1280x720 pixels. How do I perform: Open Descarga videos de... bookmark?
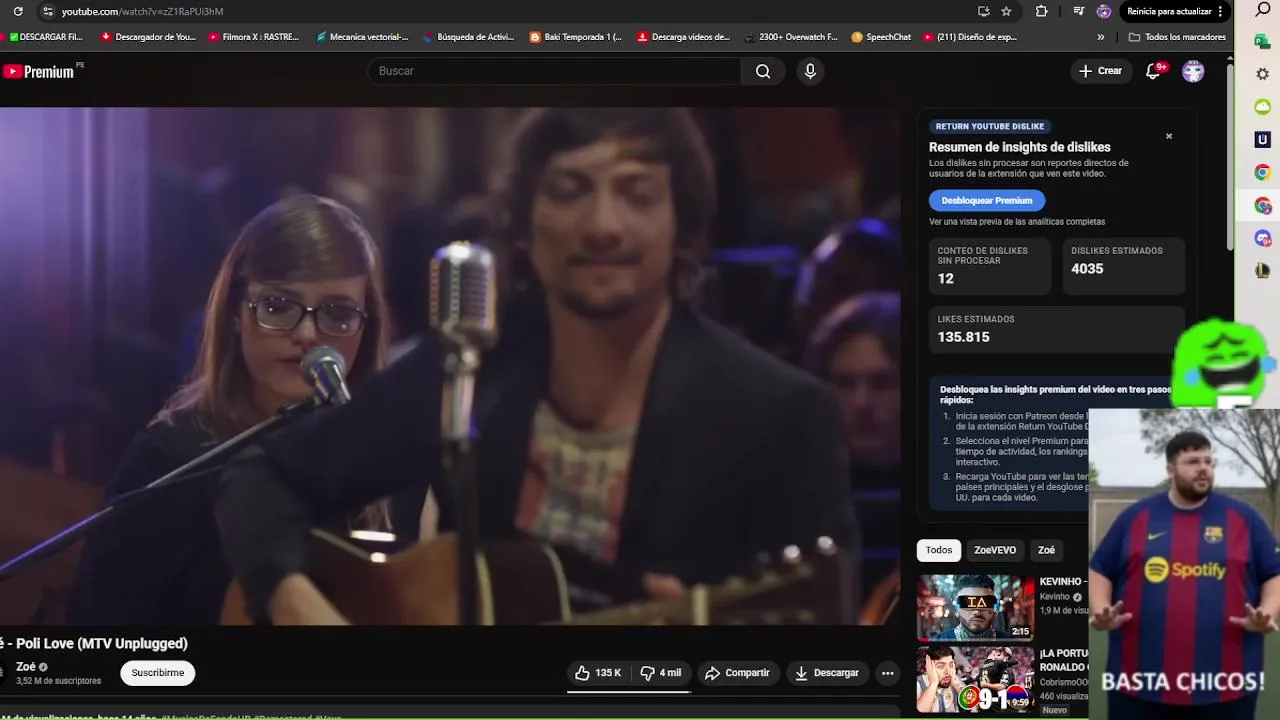[x=683, y=37]
